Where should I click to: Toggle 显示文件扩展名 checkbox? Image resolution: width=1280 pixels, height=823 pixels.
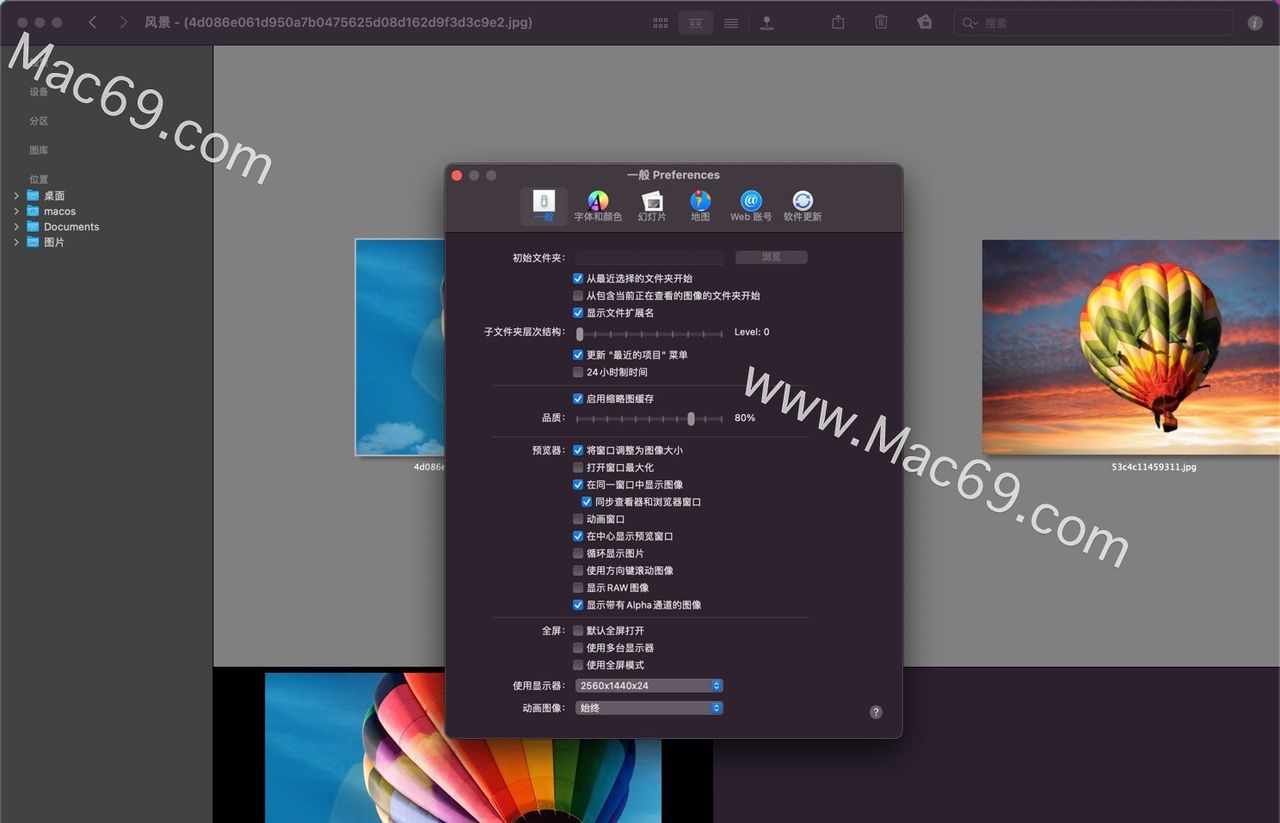pos(578,312)
